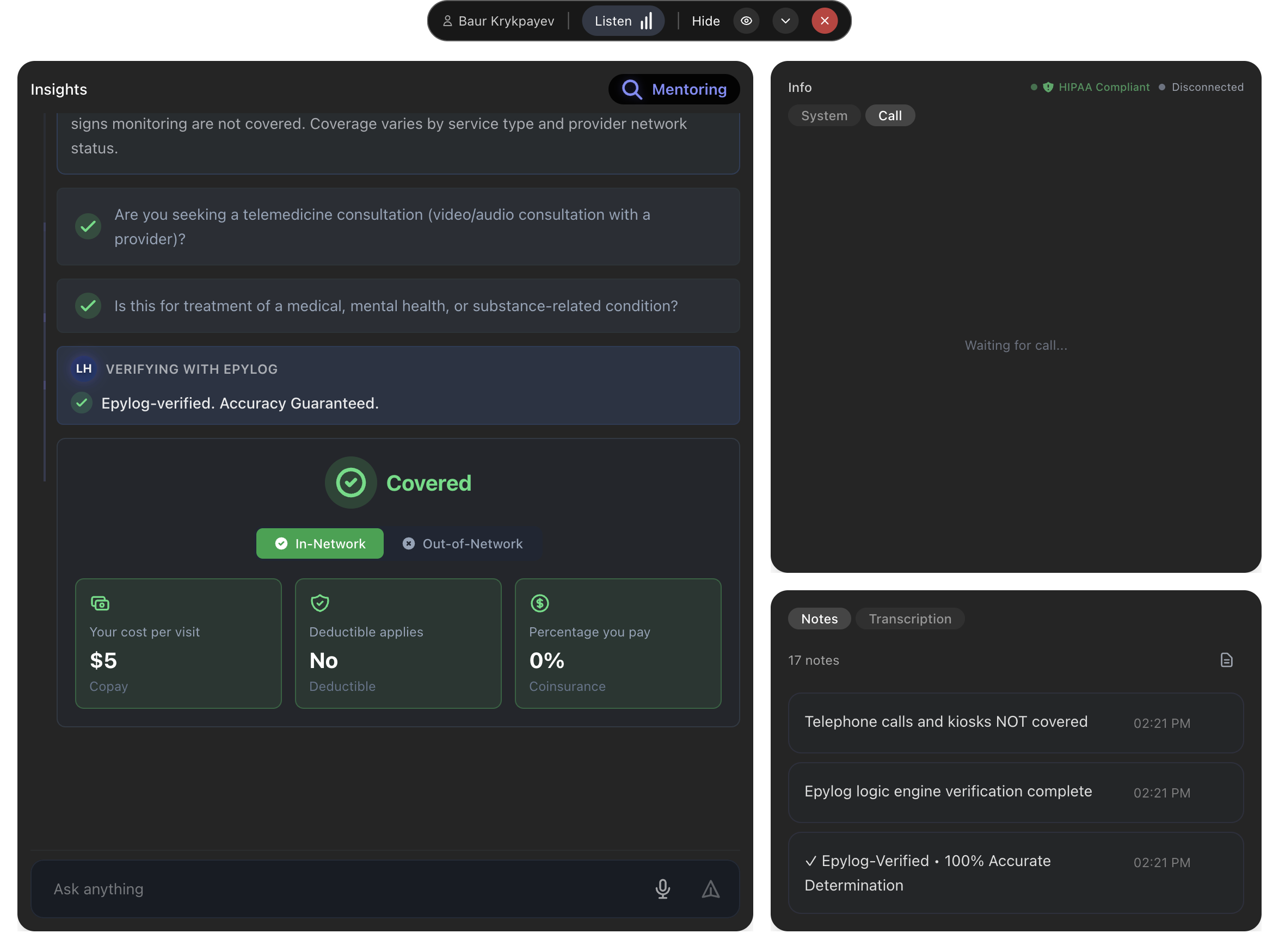
Task: Toggle the eye visibility button
Action: (x=746, y=21)
